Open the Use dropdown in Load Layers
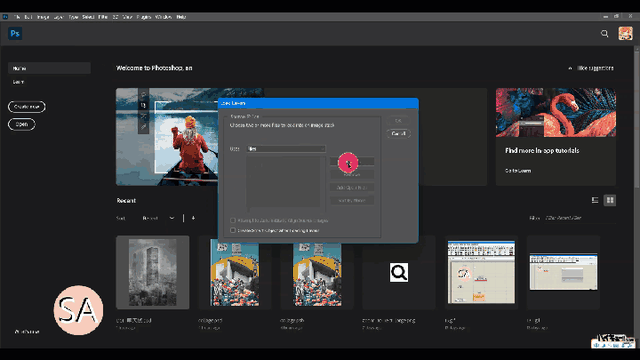Image resolution: width=640 pixels, height=360 pixels. point(286,149)
